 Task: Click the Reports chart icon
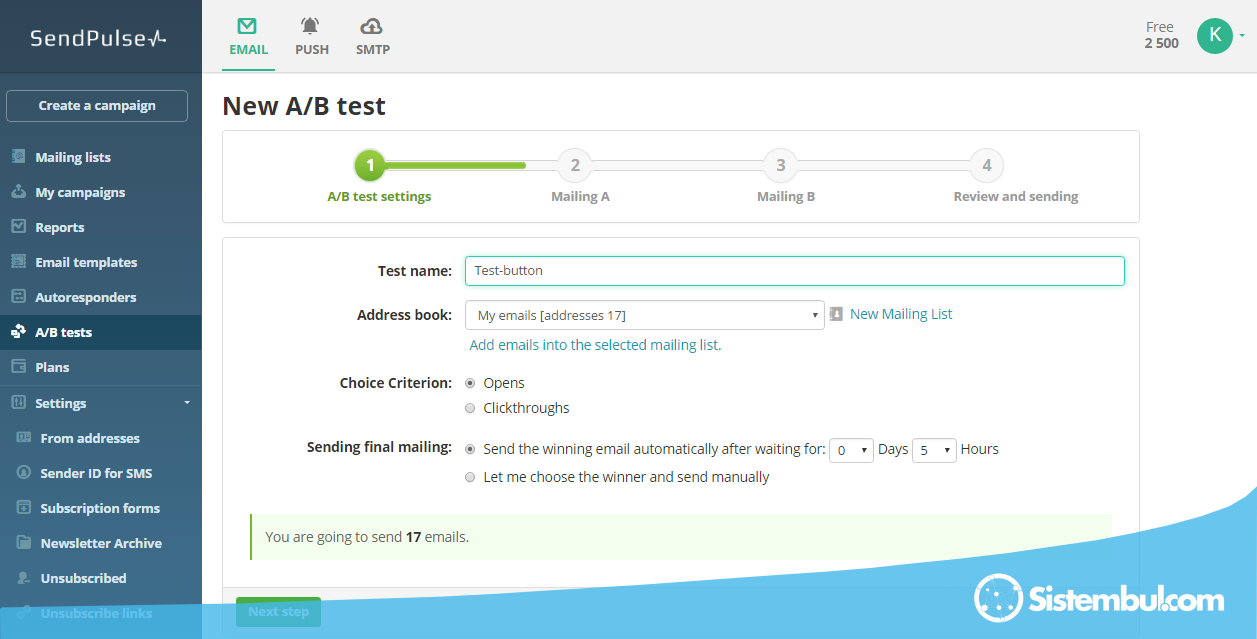[18, 227]
